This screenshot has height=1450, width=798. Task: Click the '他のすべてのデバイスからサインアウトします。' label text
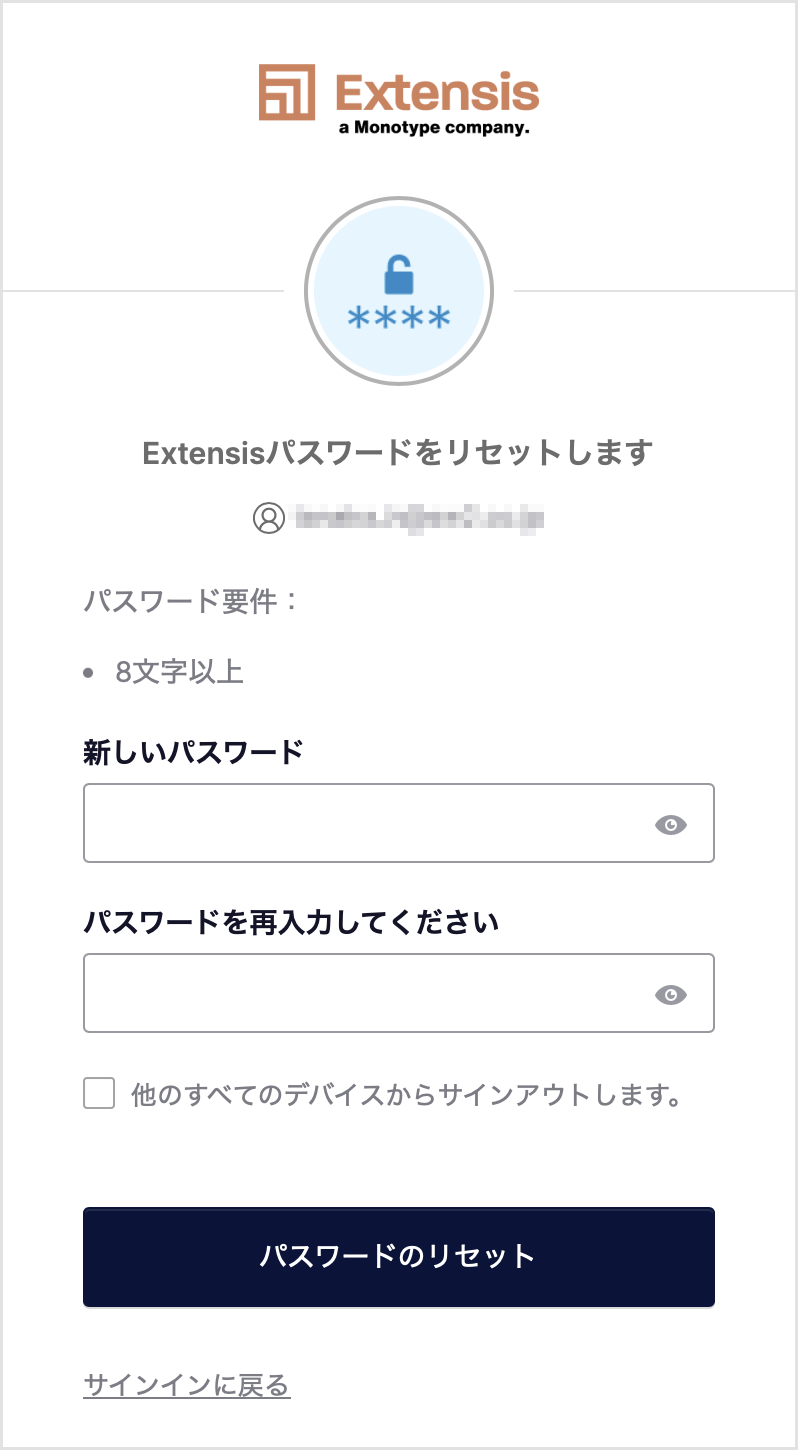[406, 1095]
